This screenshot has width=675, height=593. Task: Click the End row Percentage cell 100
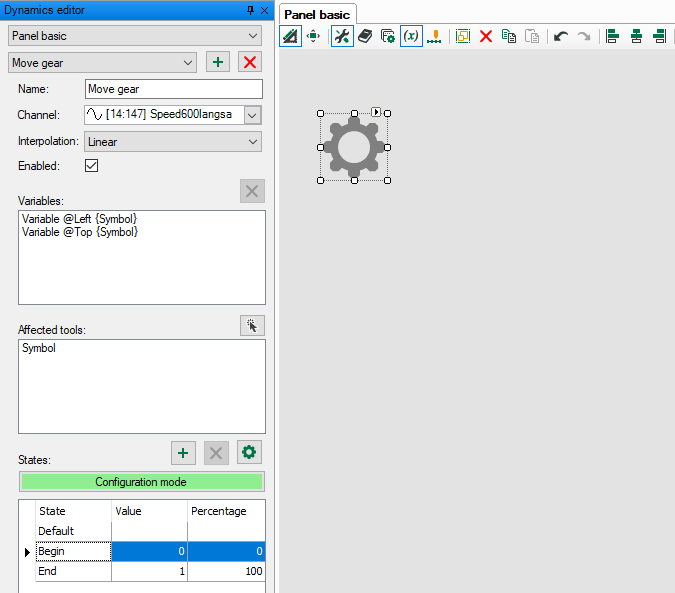[226, 571]
